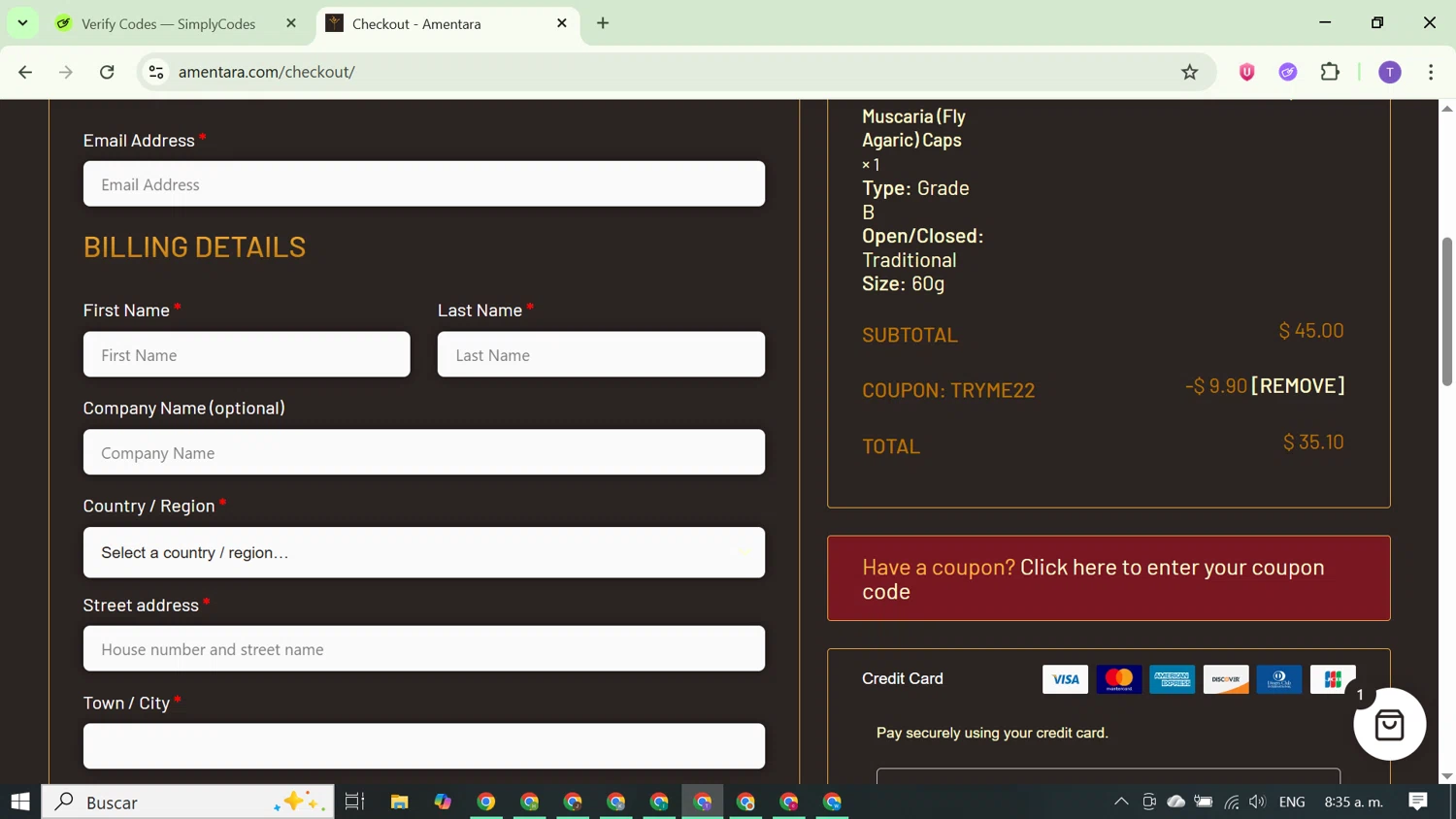
Task: Open the clock showing 8:35 a. m.
Action: 1354,802
